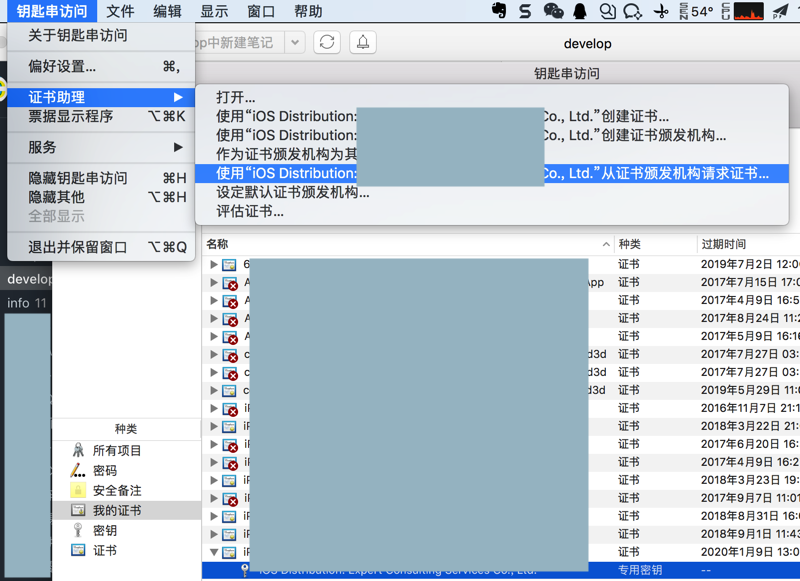Click the 2017年7月27日 expiry date on the first d3d certificate row

[x=750, y=354]
